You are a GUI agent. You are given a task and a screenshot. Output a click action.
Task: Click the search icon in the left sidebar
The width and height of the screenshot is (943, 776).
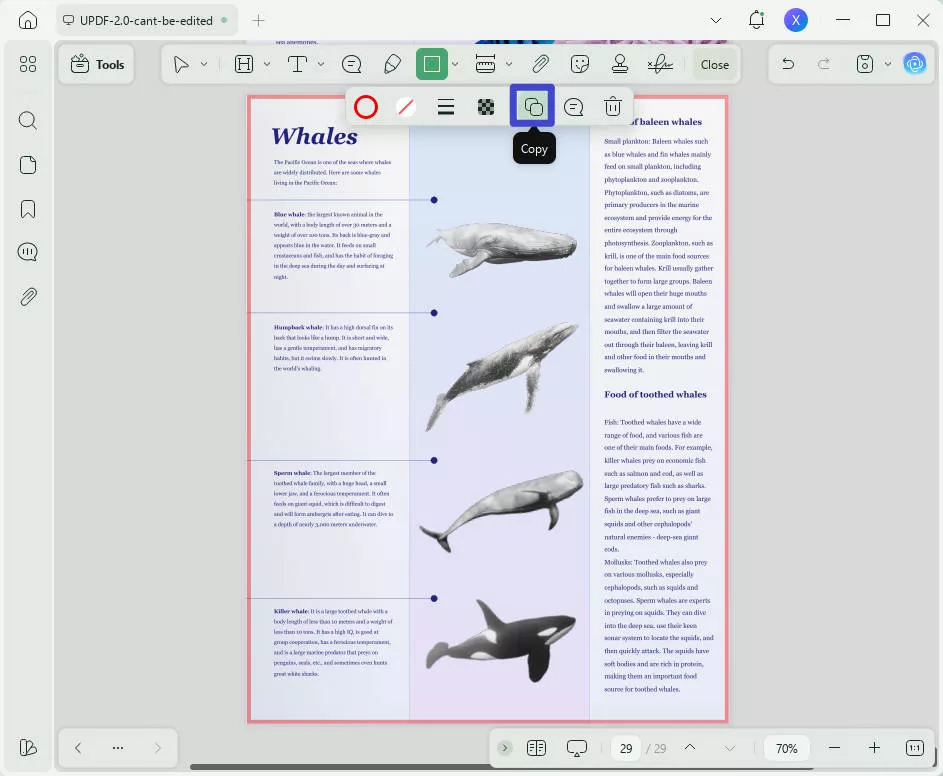tap(28, 120)
